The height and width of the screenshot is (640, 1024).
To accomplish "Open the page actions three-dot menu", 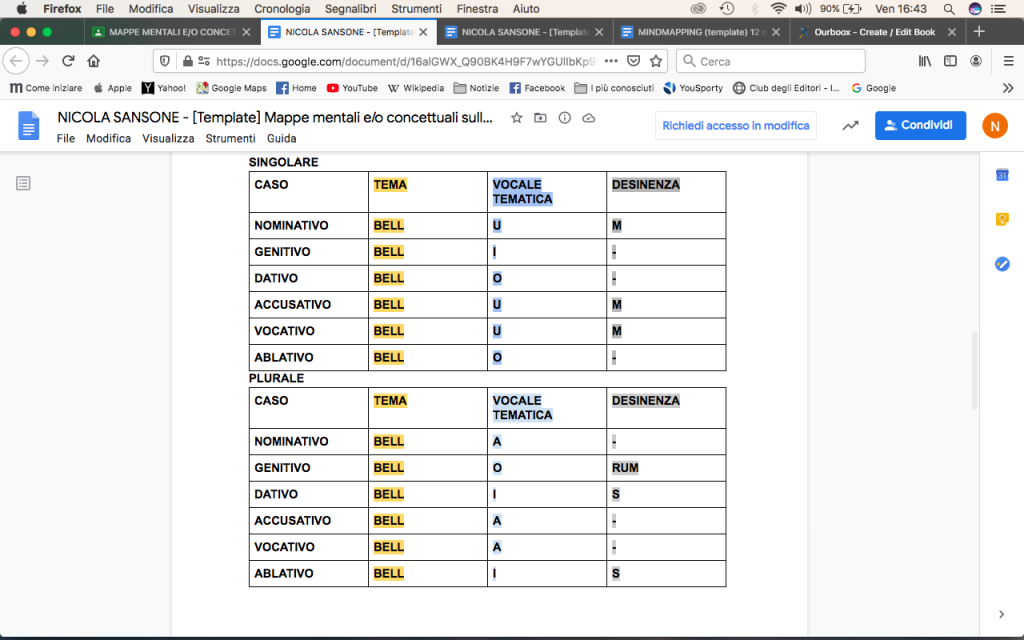I will point(611,61).
